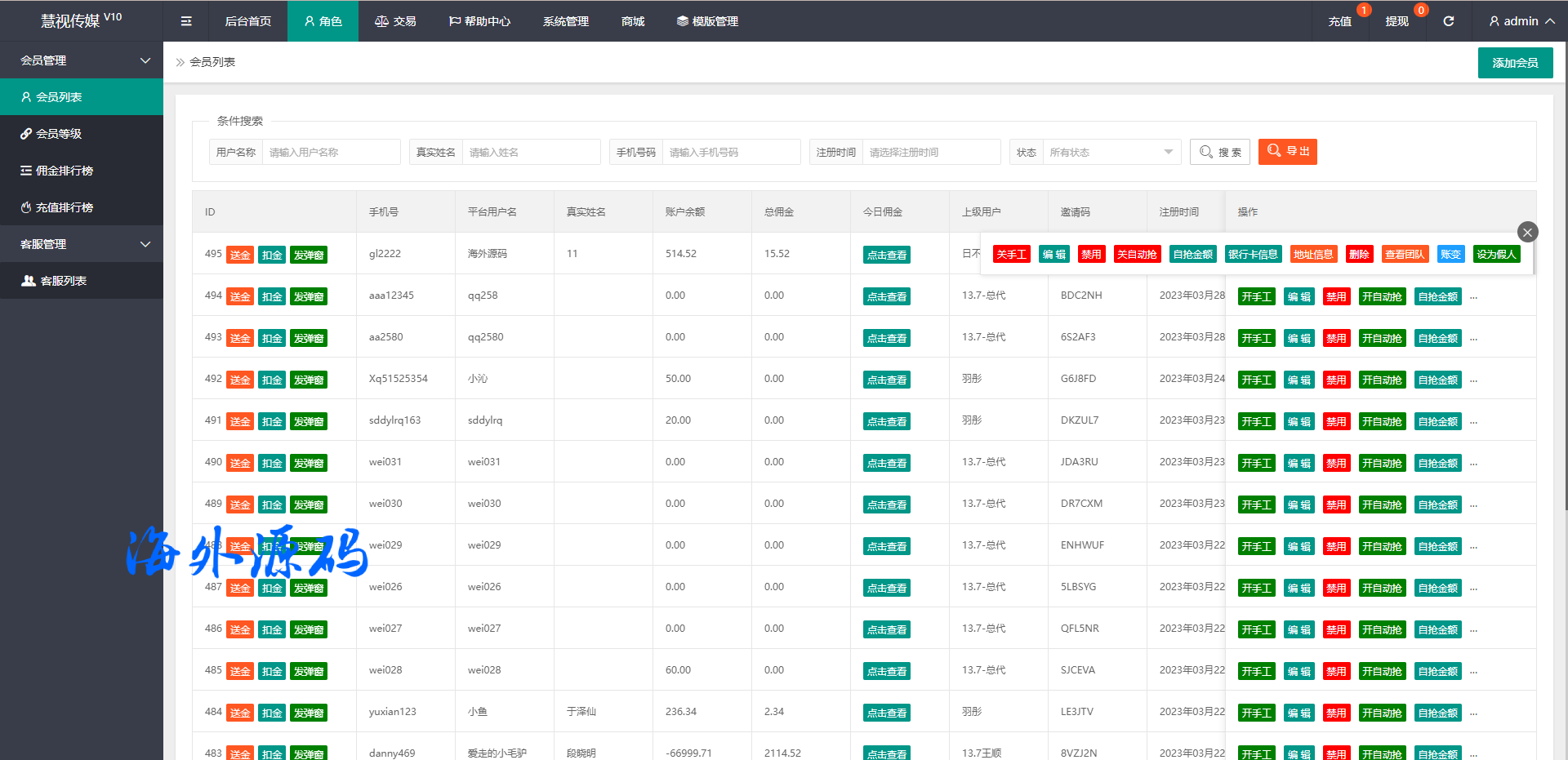This screenshot has height=760, width=1568.
Task: Go to 客服列表 in the sidebar
Action: point(64,281)
